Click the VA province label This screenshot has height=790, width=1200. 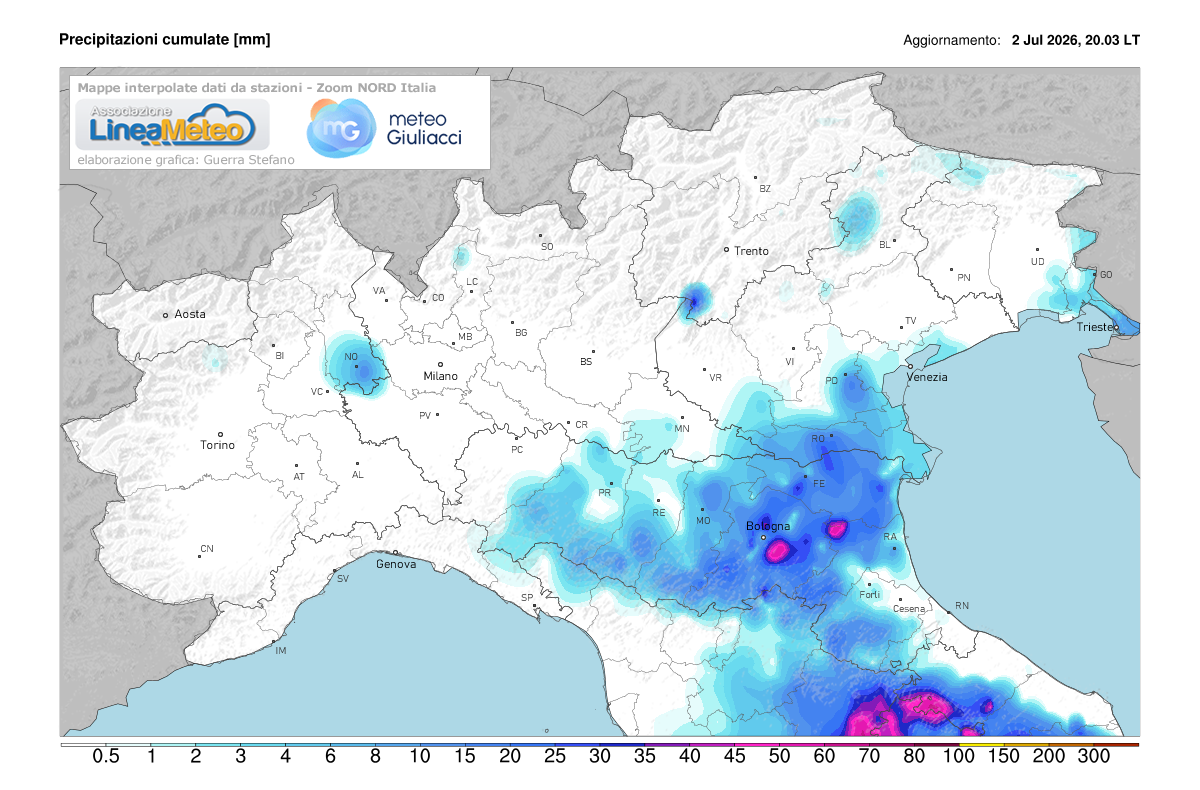(x=379, y=291)
